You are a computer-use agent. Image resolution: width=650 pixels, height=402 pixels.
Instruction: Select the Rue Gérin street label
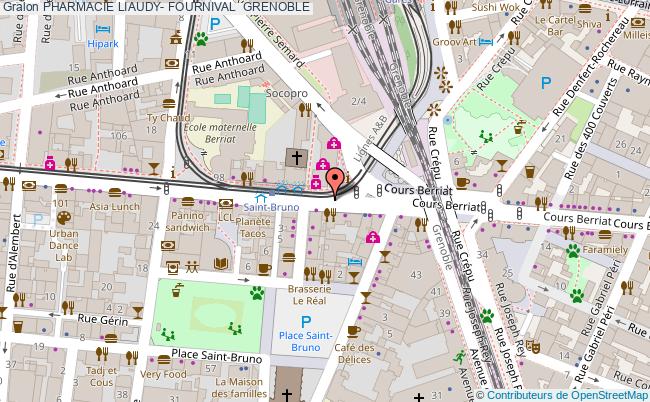point(103,320)
